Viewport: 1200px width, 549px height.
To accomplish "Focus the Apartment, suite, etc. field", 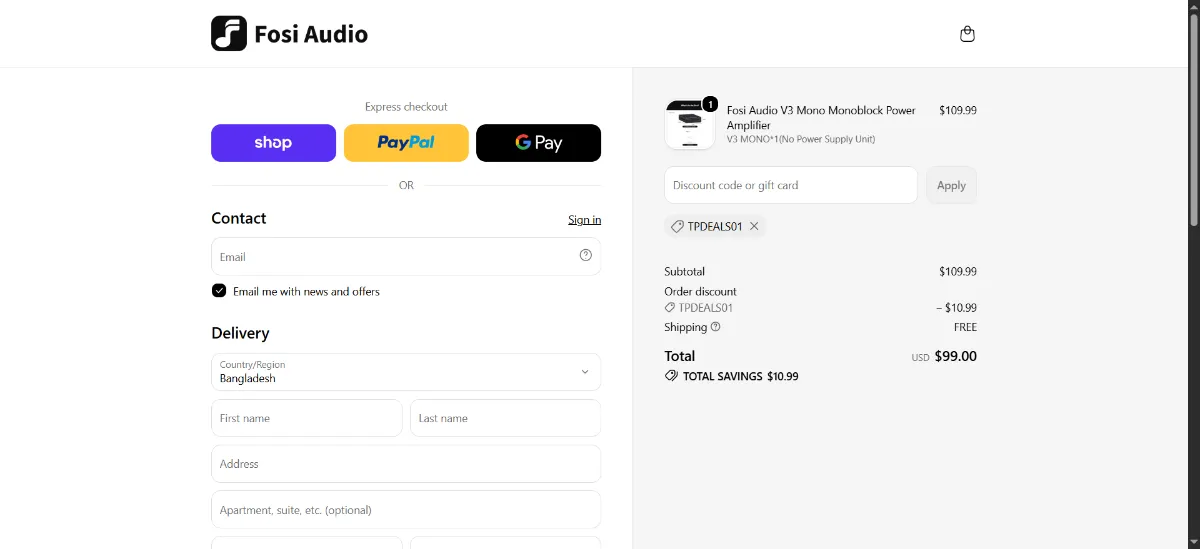I will [x=406, y=510].
